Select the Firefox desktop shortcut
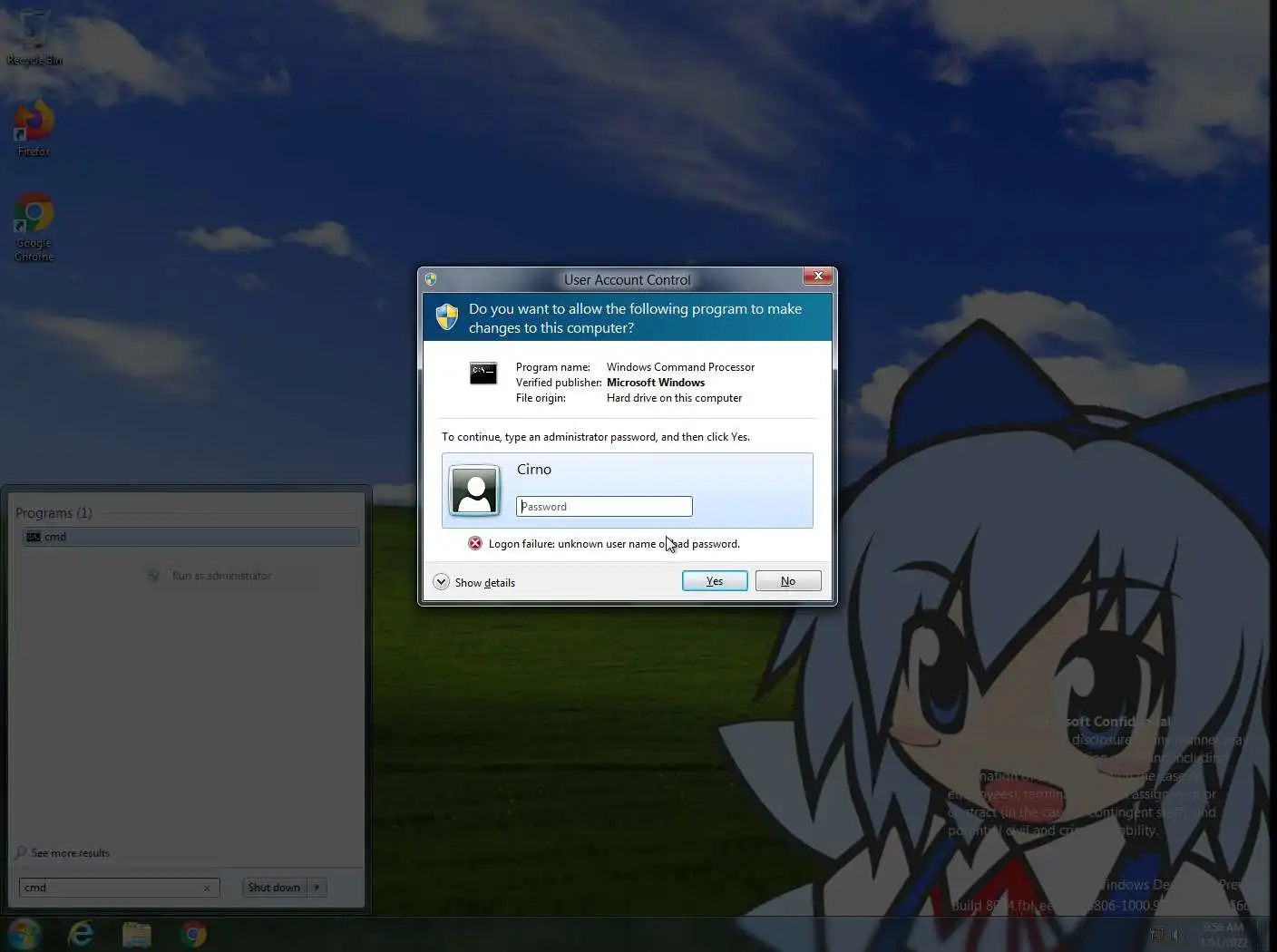The image size is (1277, 952). pos(34,129)
